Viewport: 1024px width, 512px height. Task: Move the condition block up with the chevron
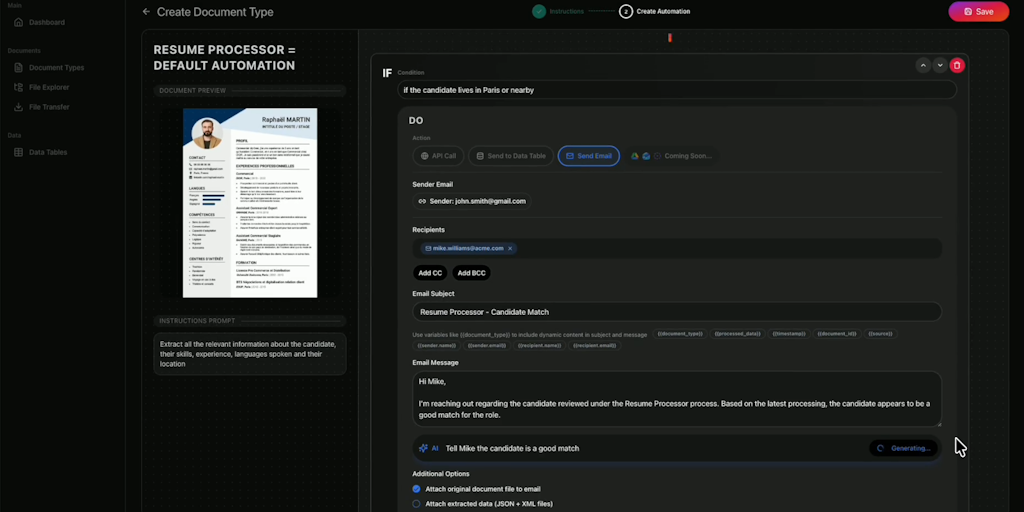[x=923, y=65]
